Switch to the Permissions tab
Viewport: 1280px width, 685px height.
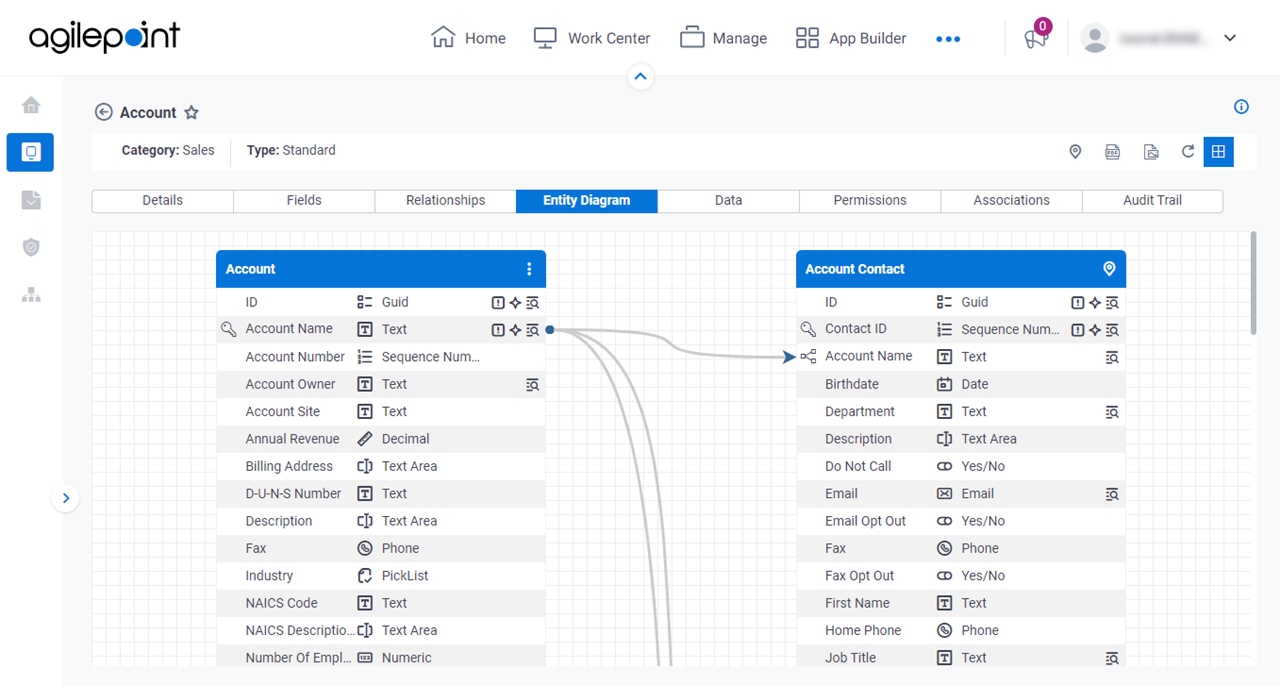[x=870, y=200]
